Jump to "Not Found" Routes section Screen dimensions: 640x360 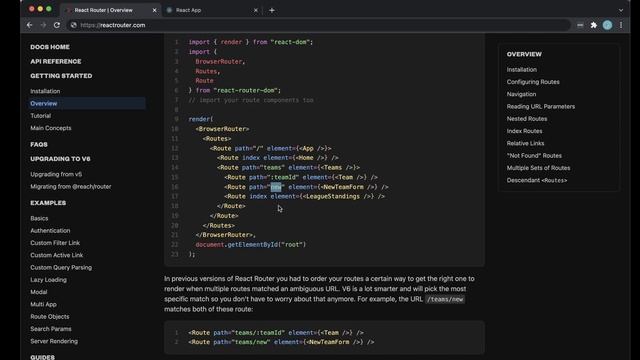coord(534,155)
